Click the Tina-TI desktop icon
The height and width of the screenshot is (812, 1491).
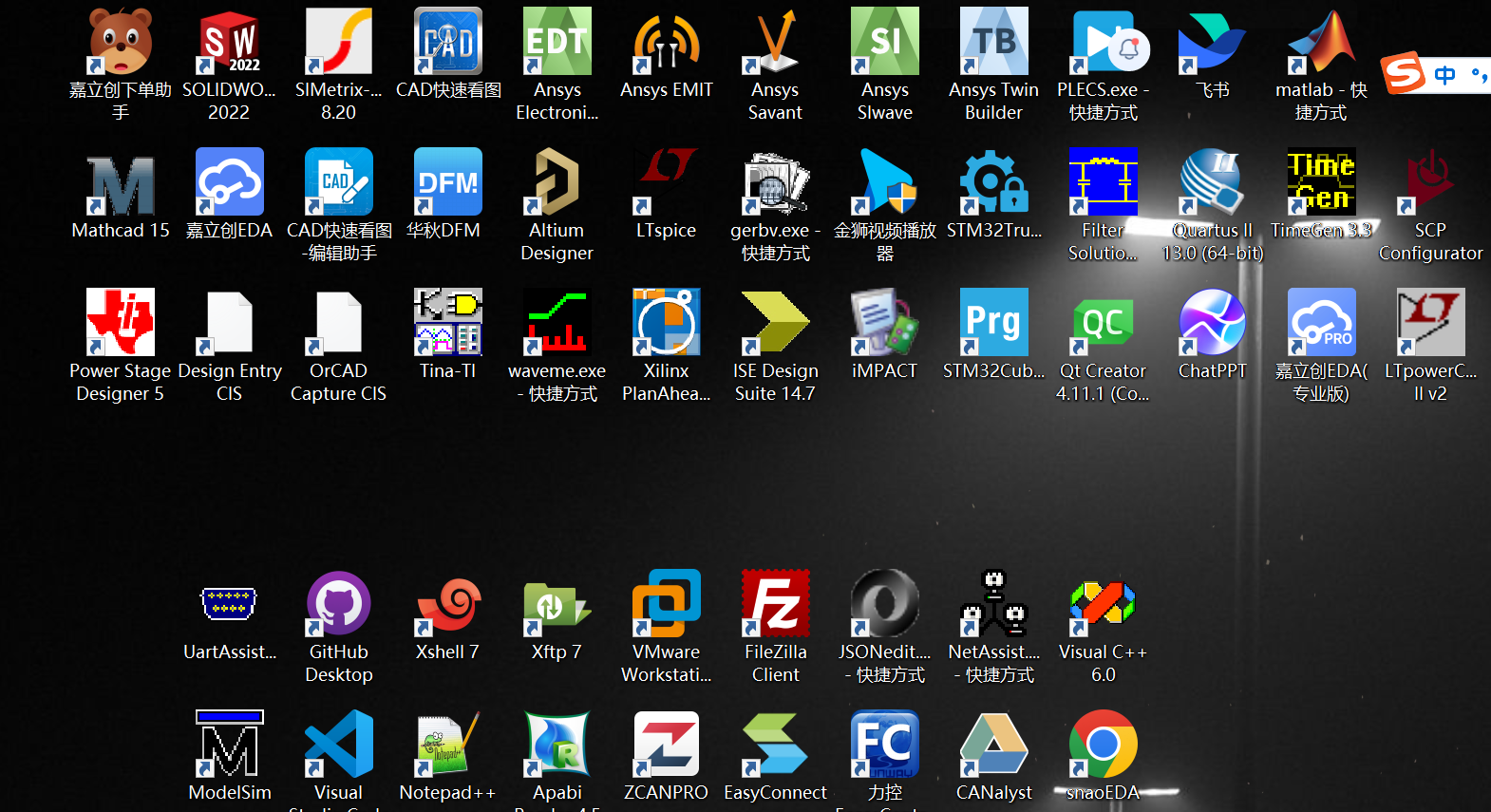(x=447, y=323)
